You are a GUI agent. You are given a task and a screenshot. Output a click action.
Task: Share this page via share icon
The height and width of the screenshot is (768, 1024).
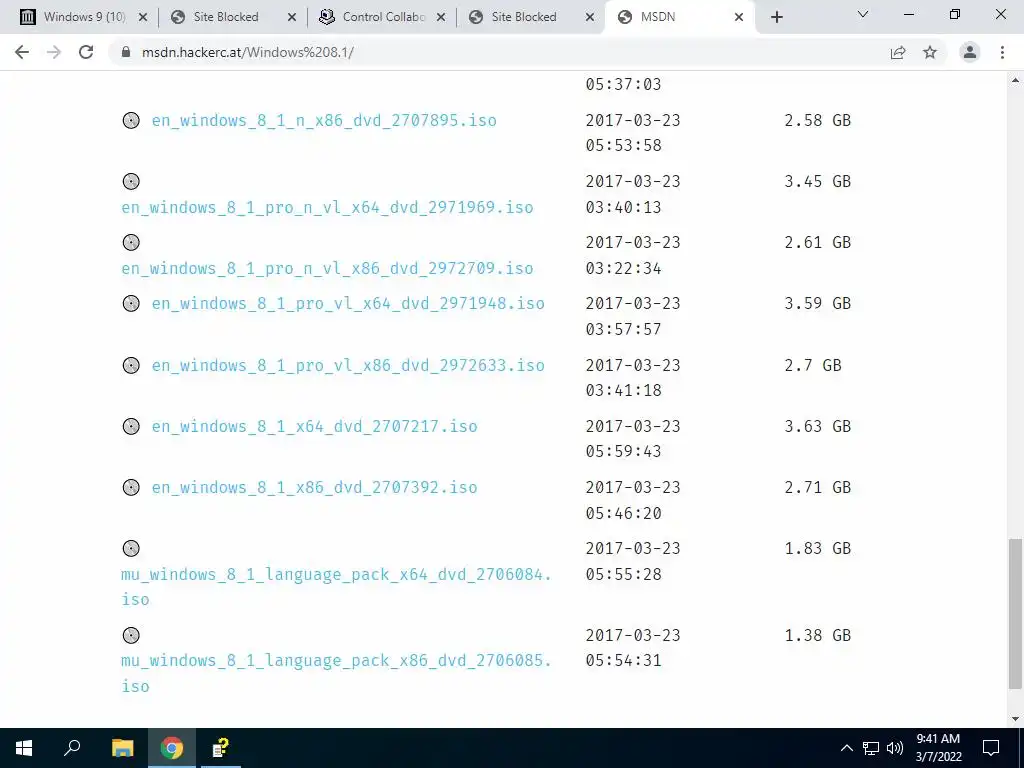click(x=898, y=52)
